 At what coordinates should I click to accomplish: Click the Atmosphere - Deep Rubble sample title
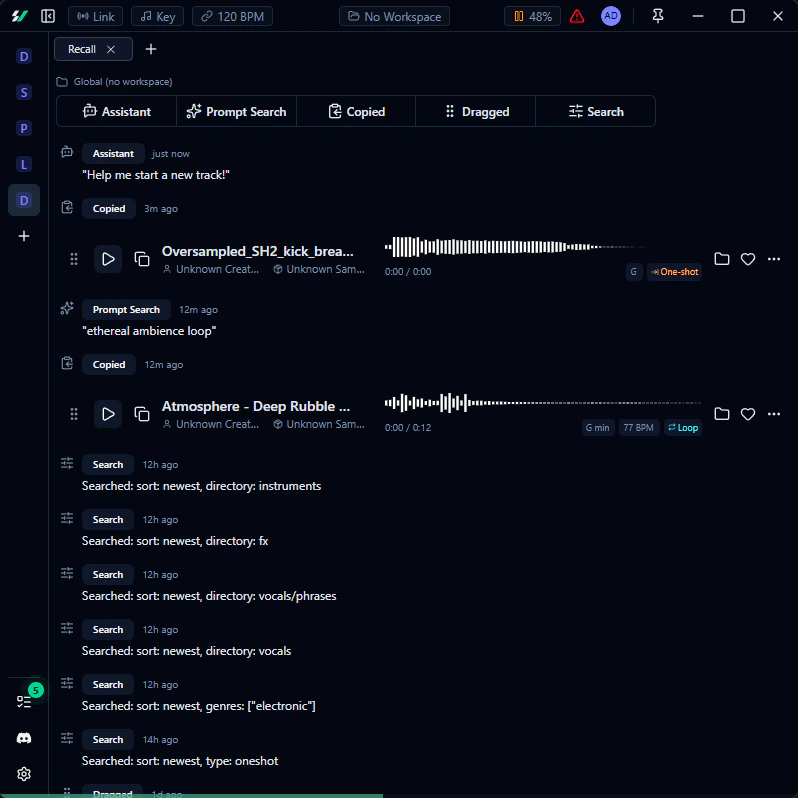[x=255, y=406]
